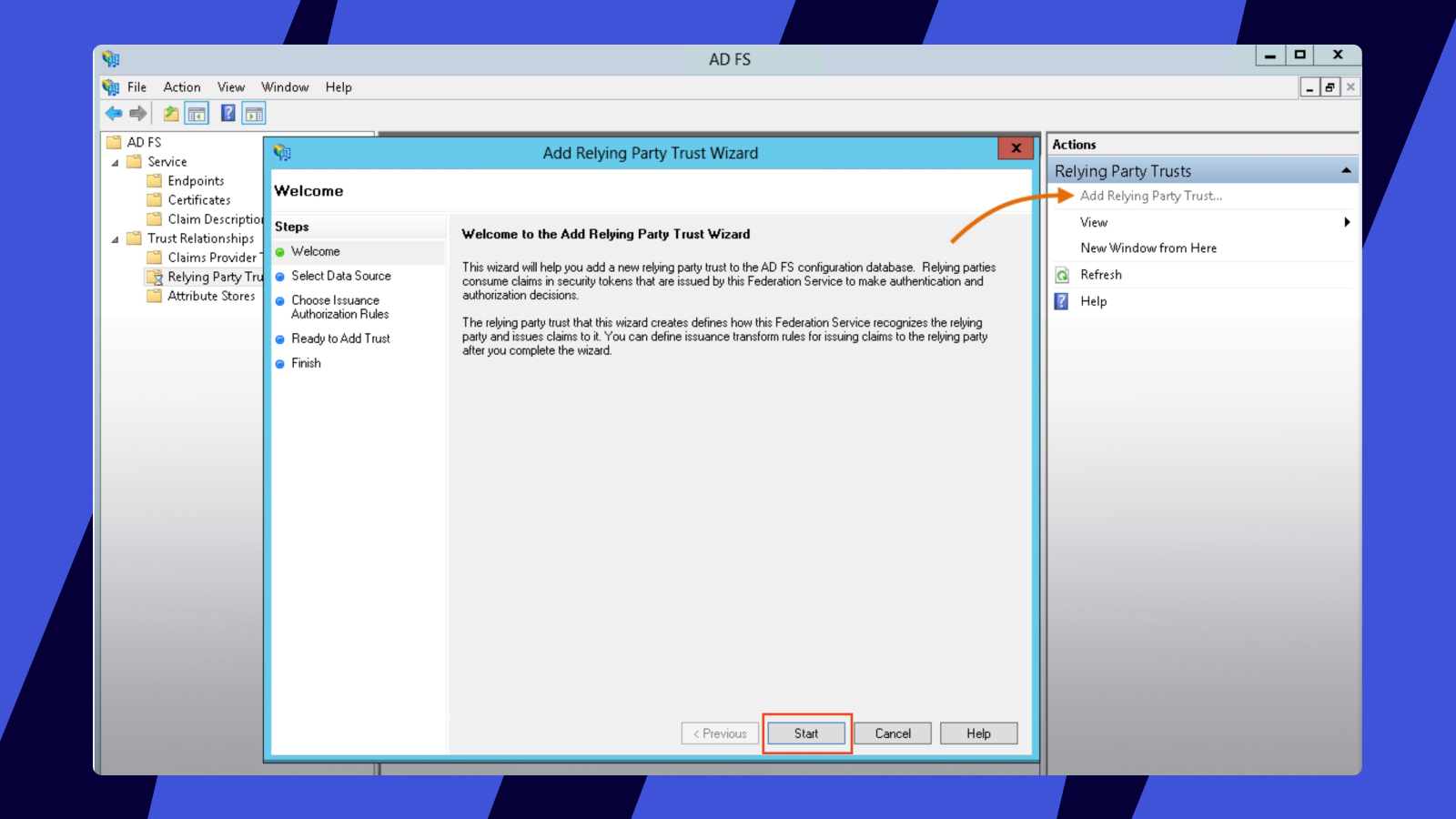1456x819 pixels.
Task: Click the Attribute Stores folder icon
Action: 154,296
